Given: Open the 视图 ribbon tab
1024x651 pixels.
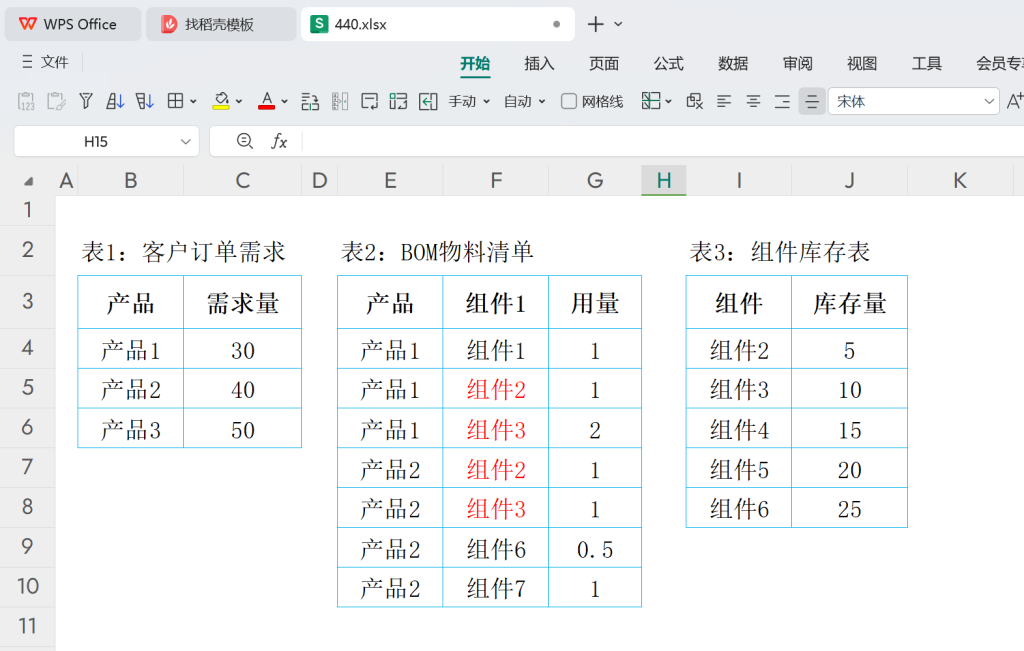Looking at the screenshot, I should [x=862, y=63].
